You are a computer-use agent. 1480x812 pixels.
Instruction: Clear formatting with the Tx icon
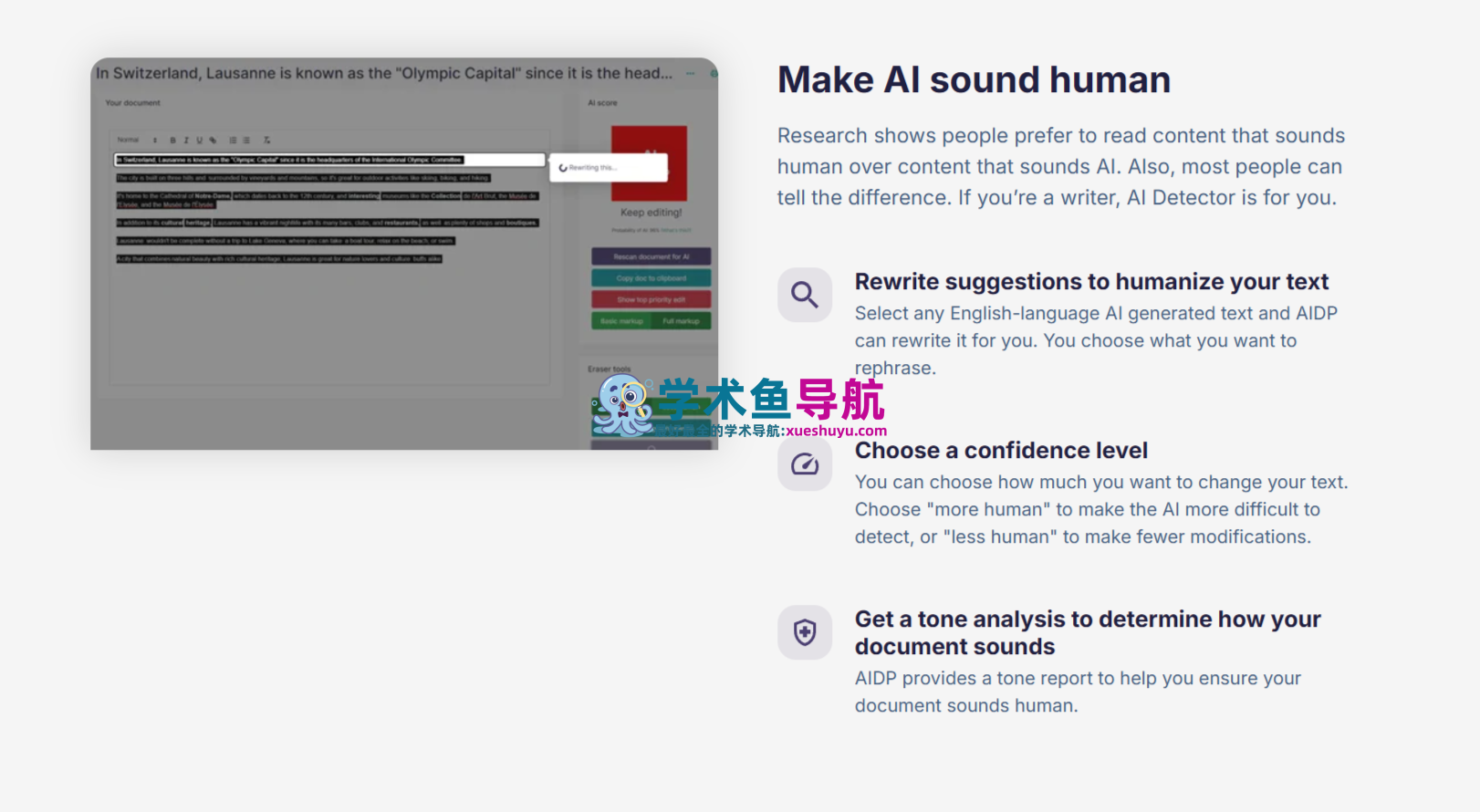(x=266, y=140)
